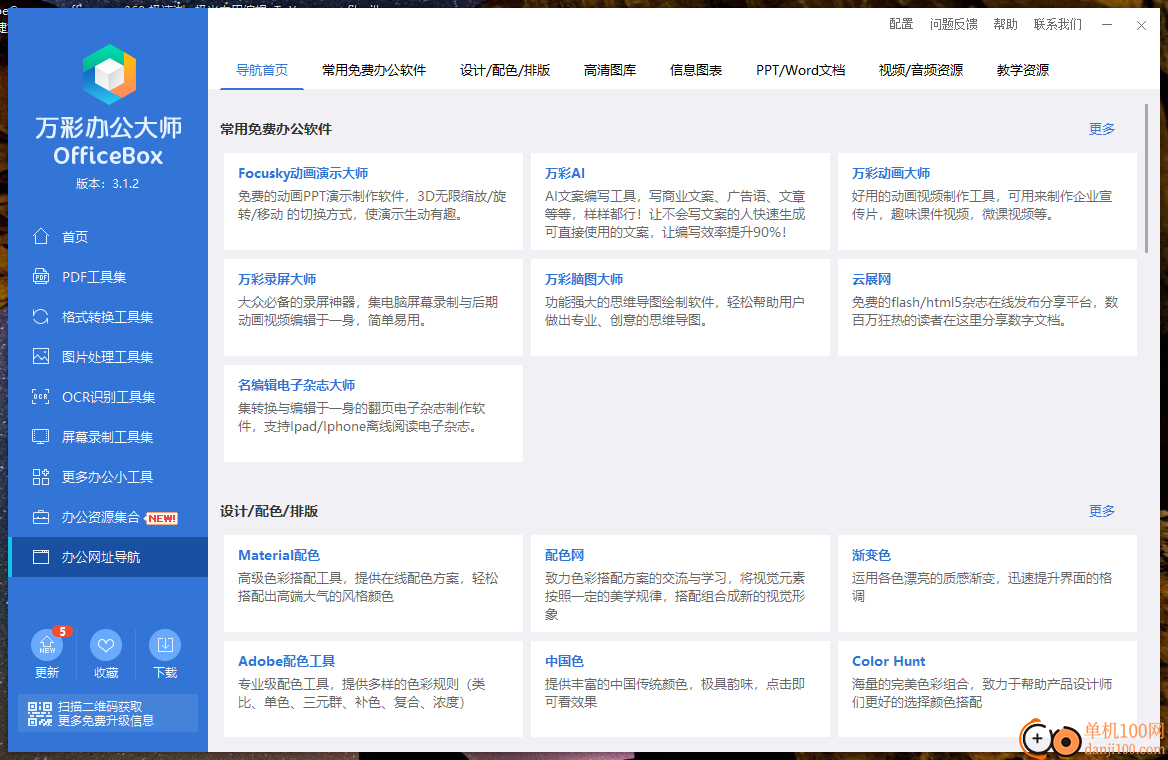Open Focusky动画演示大师 link
Screen dimensions: 1168x760
click(x=303, y=173)
